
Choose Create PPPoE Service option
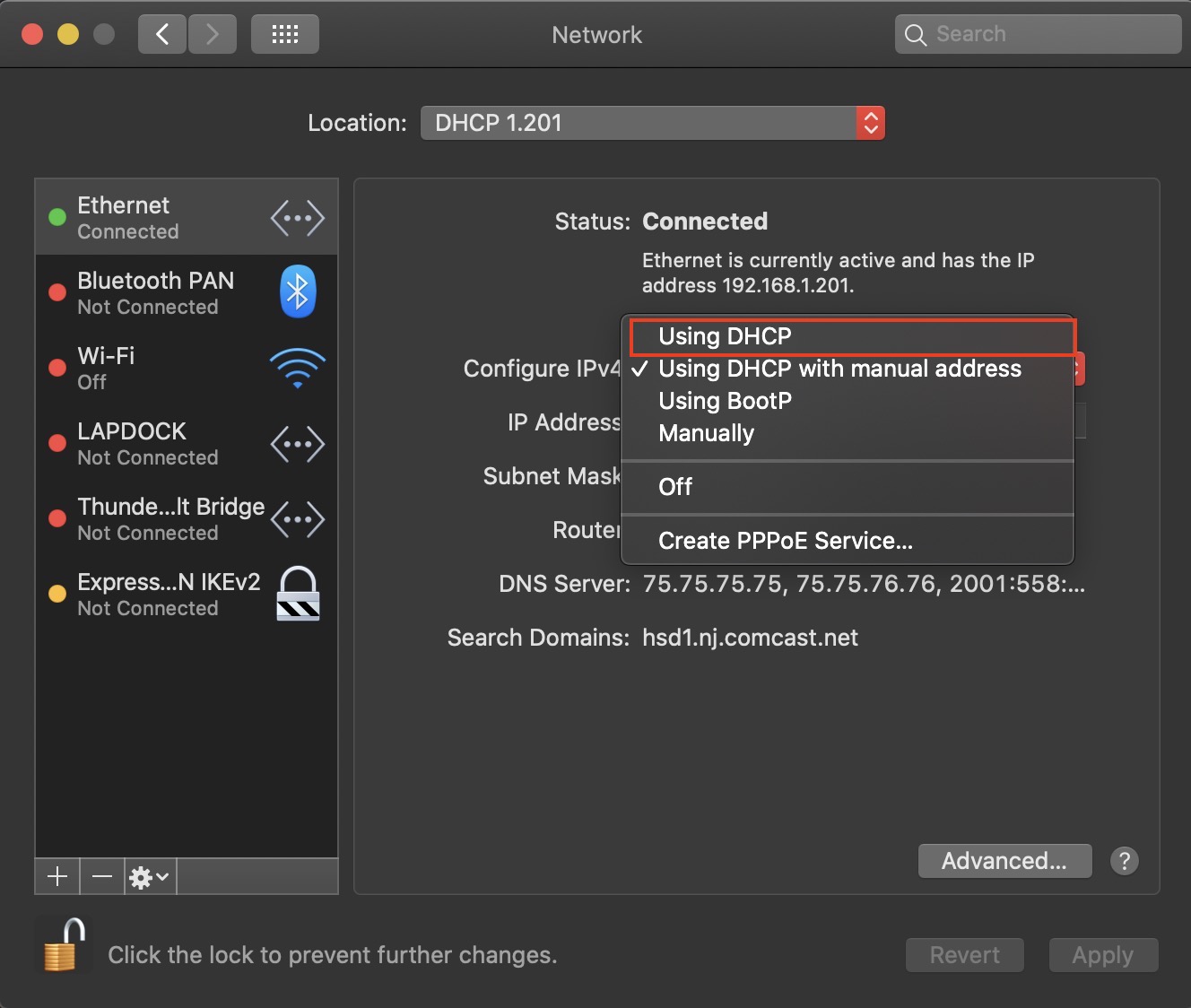tap(785, 541)
